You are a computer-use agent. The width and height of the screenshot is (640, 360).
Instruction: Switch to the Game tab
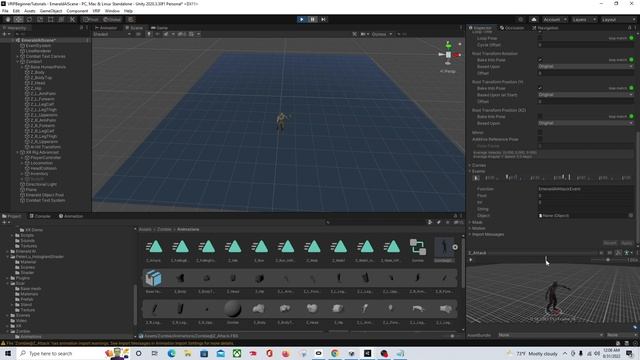tap(160, 28)
